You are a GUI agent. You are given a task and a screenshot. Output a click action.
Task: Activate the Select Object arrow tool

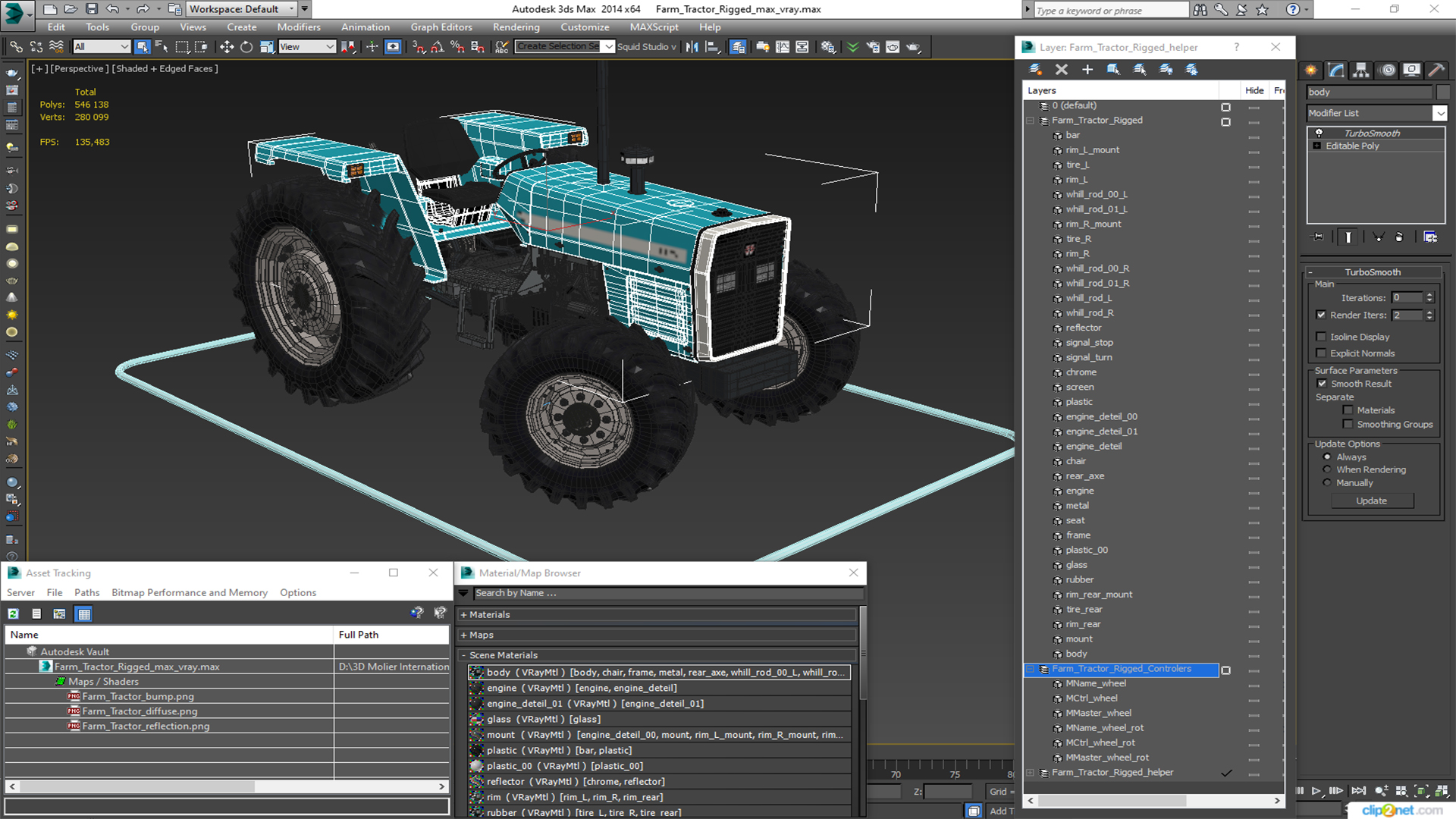pyautogui.click(x=142, y=47)
